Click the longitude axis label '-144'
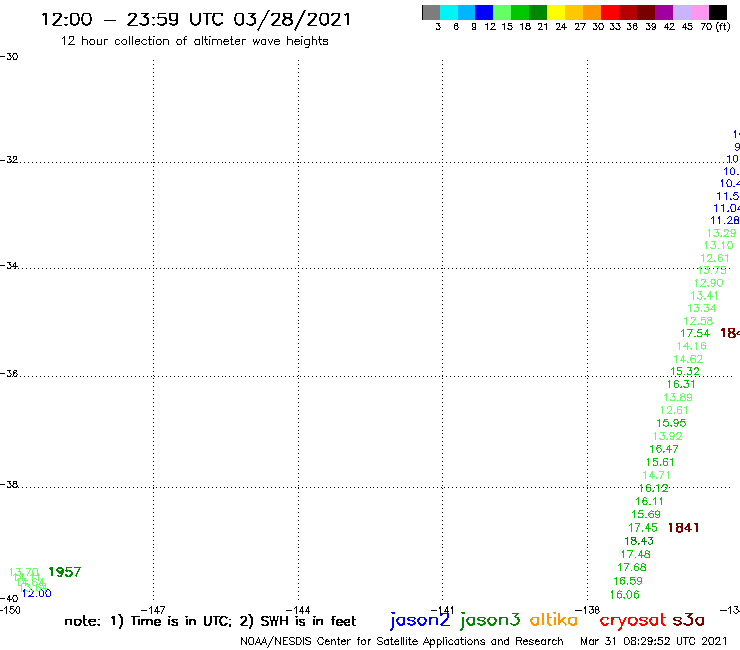The image size is (740, 650). 298,610
